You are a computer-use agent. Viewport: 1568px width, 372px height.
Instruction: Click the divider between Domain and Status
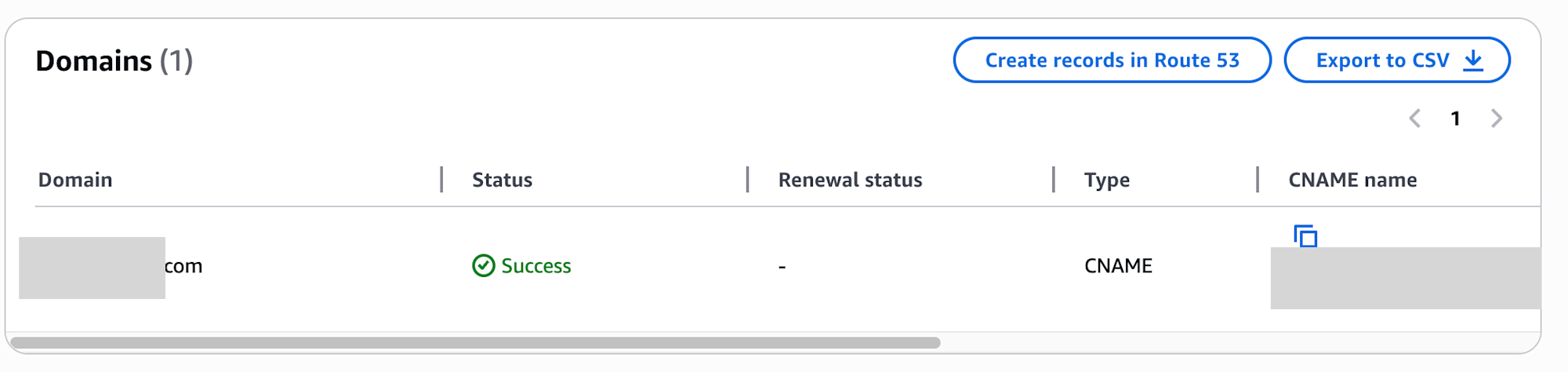(x=441, y=180)
